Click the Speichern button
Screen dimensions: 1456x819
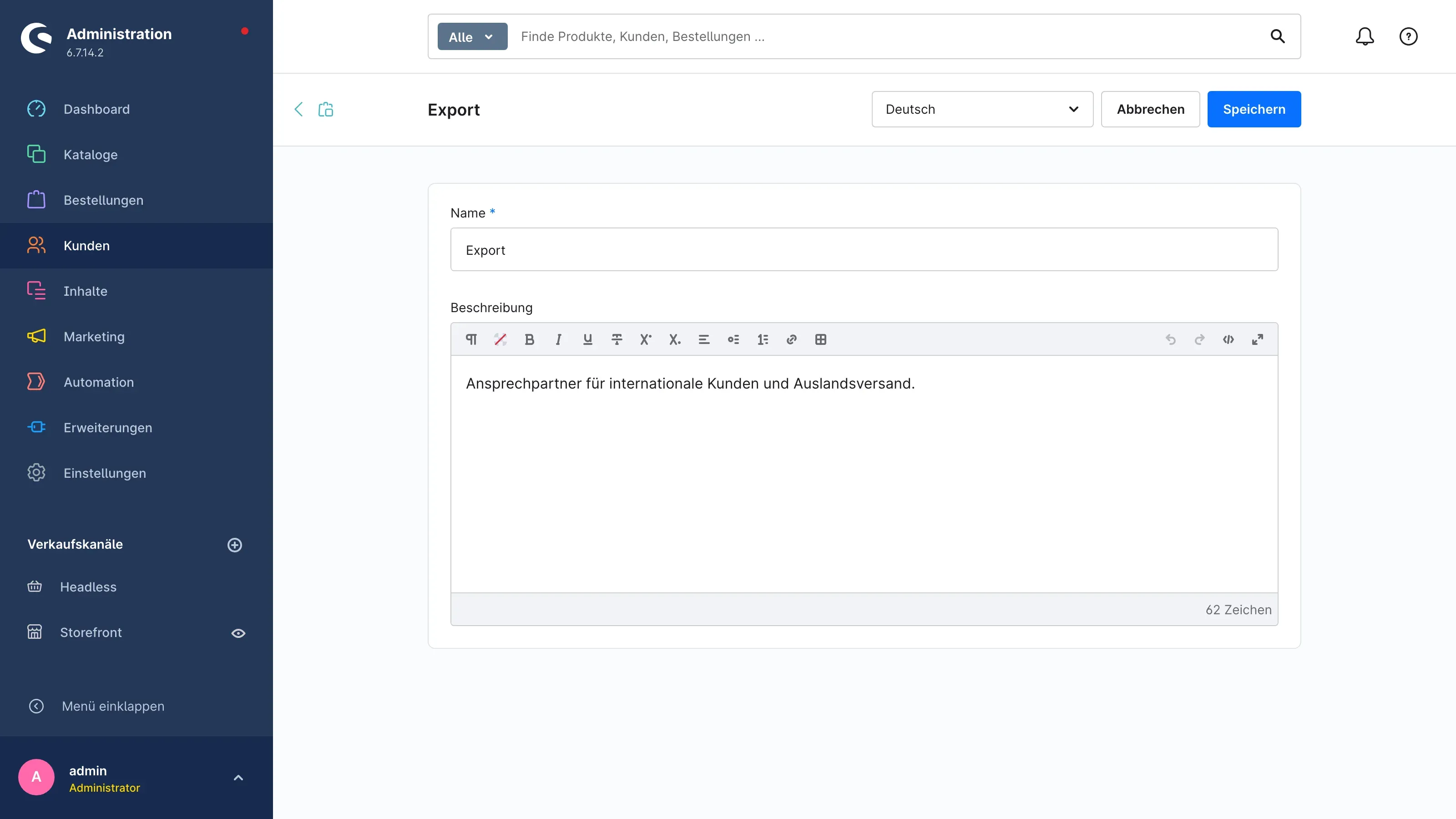click(1254, 109)
